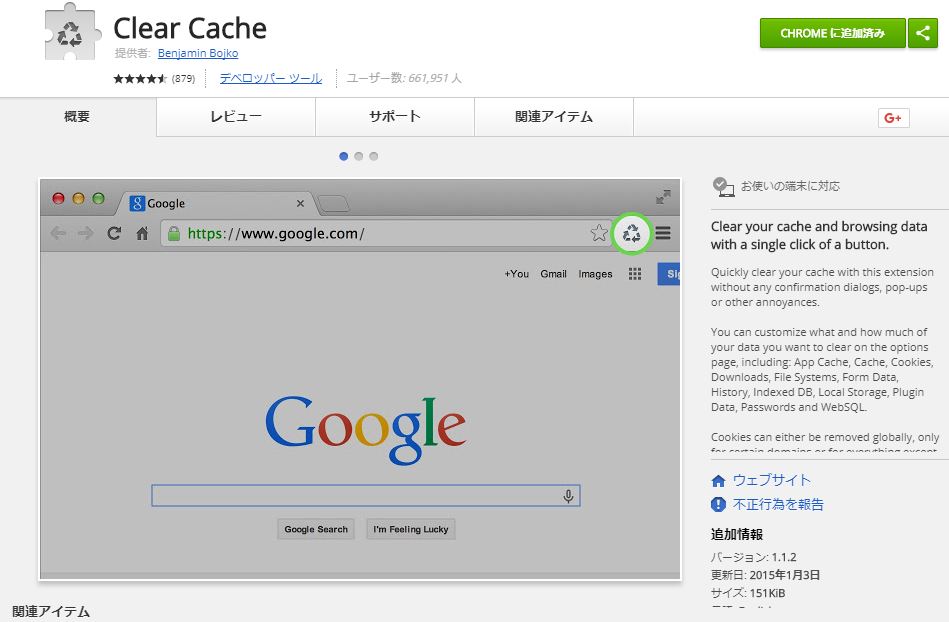Click the "Clear your cache and browsing data" summary
949x622 pixels.
tap(819, 235)
